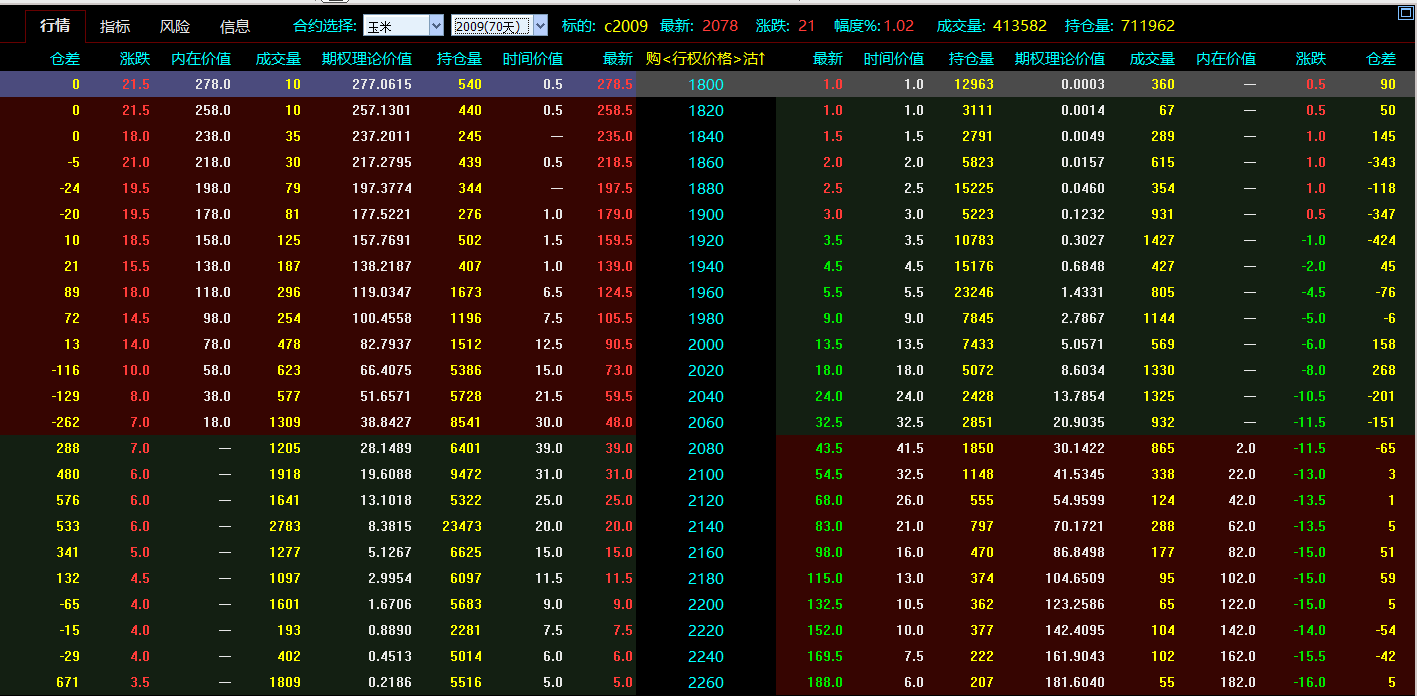Select strike price 1980
Screen dimensions: 1417x696
[706, 318]
